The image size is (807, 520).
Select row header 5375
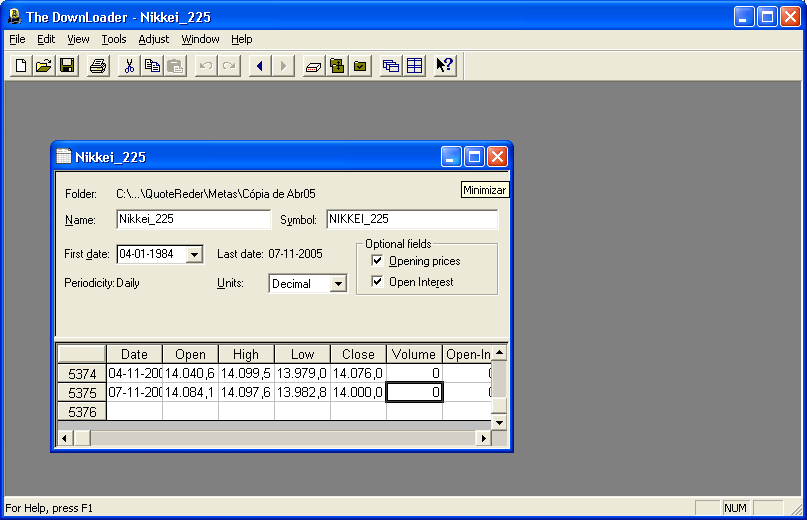pos(82,393)
